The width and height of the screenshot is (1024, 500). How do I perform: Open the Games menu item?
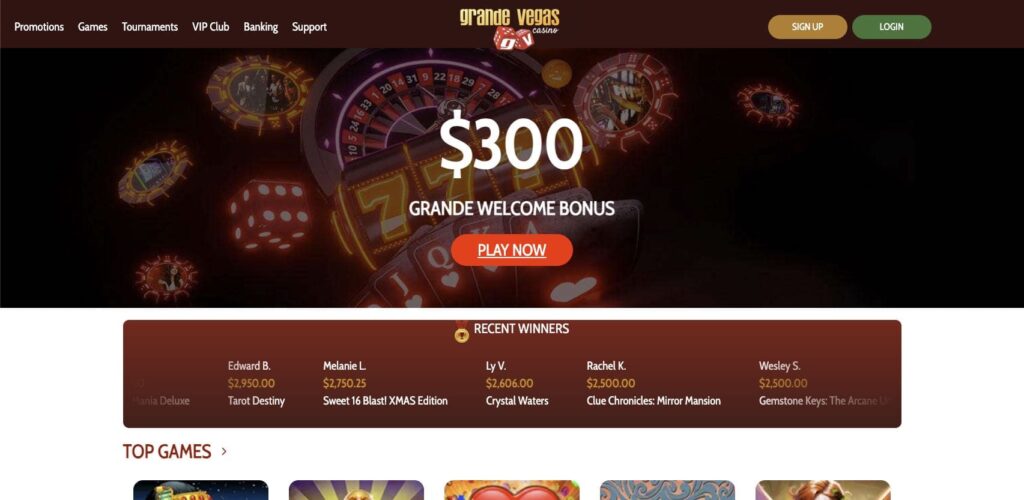[93, 27]
